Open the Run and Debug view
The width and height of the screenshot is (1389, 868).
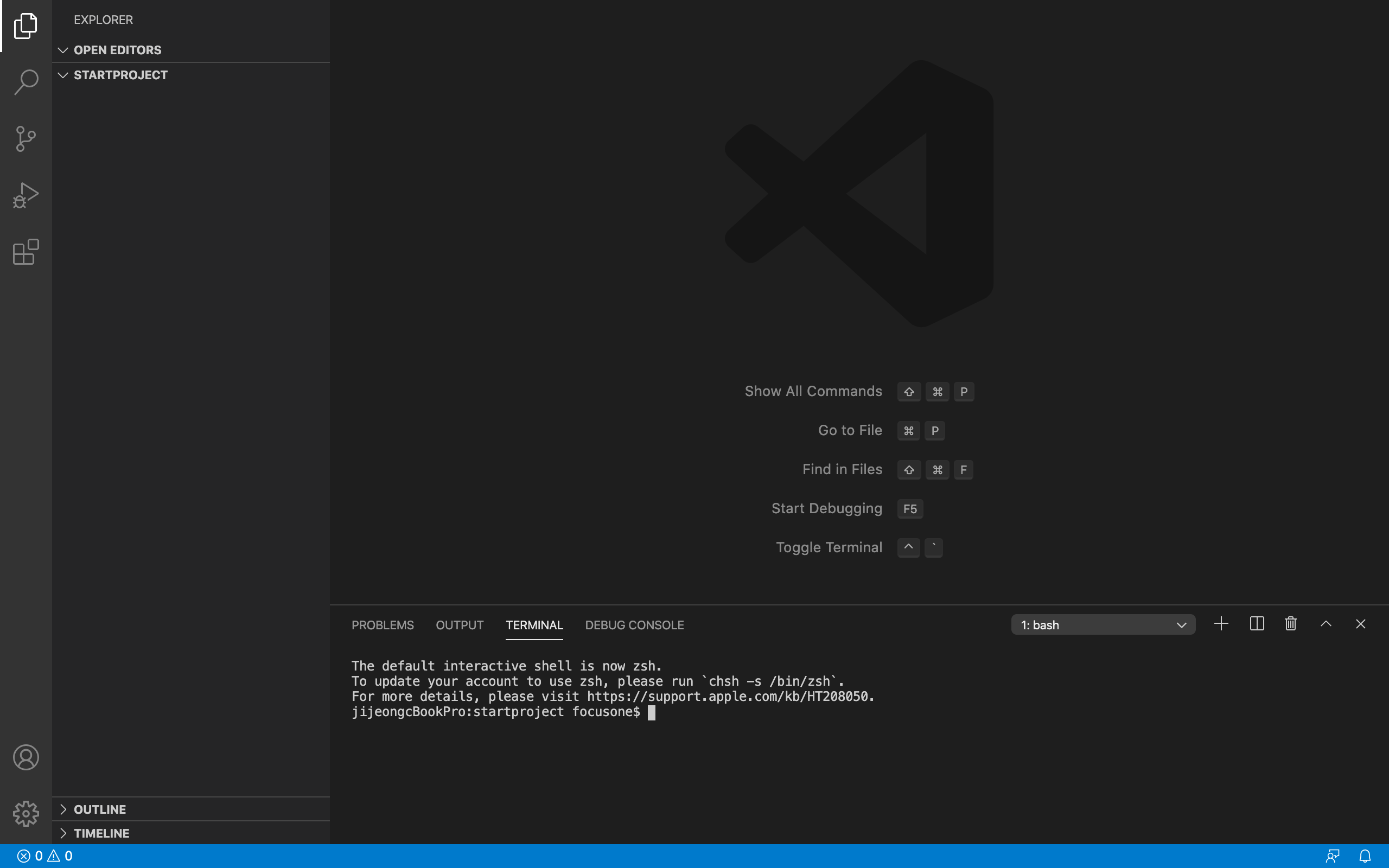click(26, 195)
